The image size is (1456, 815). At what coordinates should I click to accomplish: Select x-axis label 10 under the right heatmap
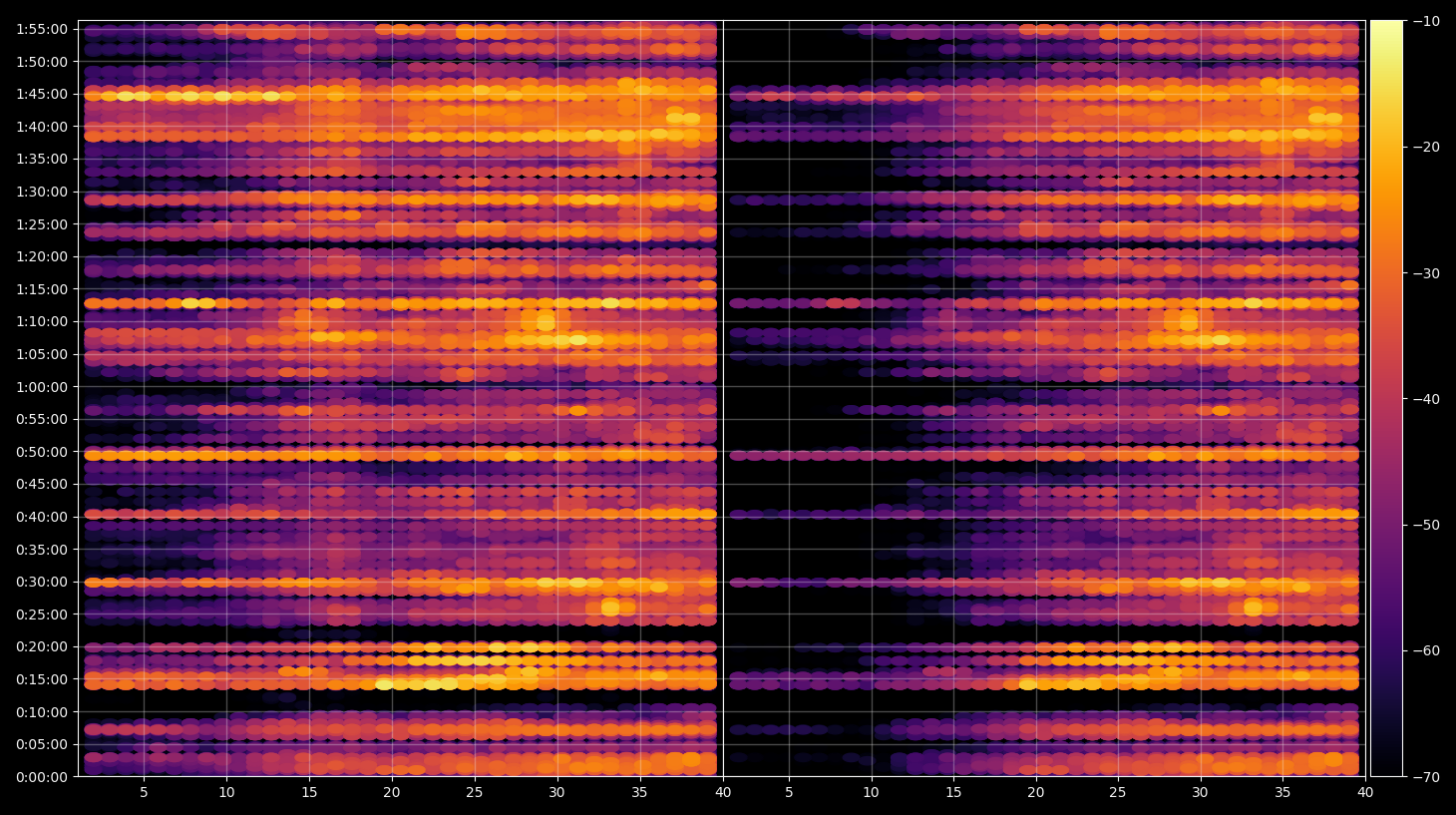point(872,793)
